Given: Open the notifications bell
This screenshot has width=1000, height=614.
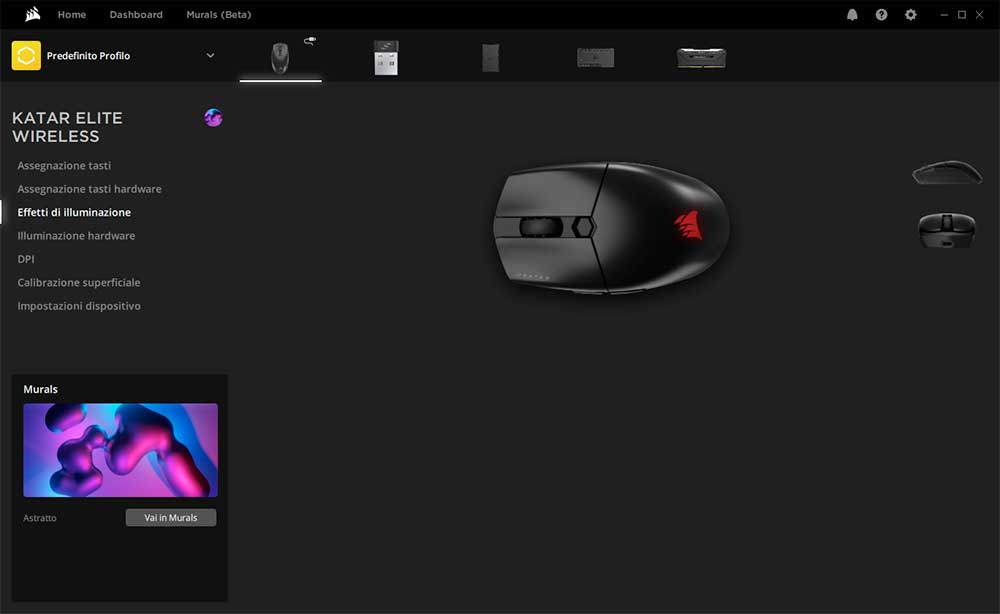Looking at the screenshot, I should [852, 15].
